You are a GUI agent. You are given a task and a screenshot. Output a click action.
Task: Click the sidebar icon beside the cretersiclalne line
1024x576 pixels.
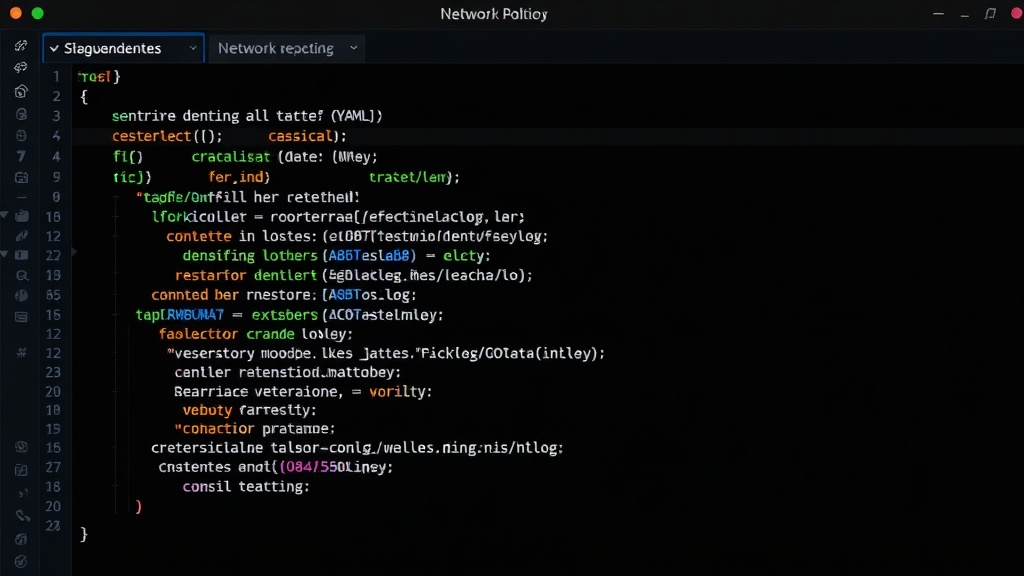tap(22, 447)
